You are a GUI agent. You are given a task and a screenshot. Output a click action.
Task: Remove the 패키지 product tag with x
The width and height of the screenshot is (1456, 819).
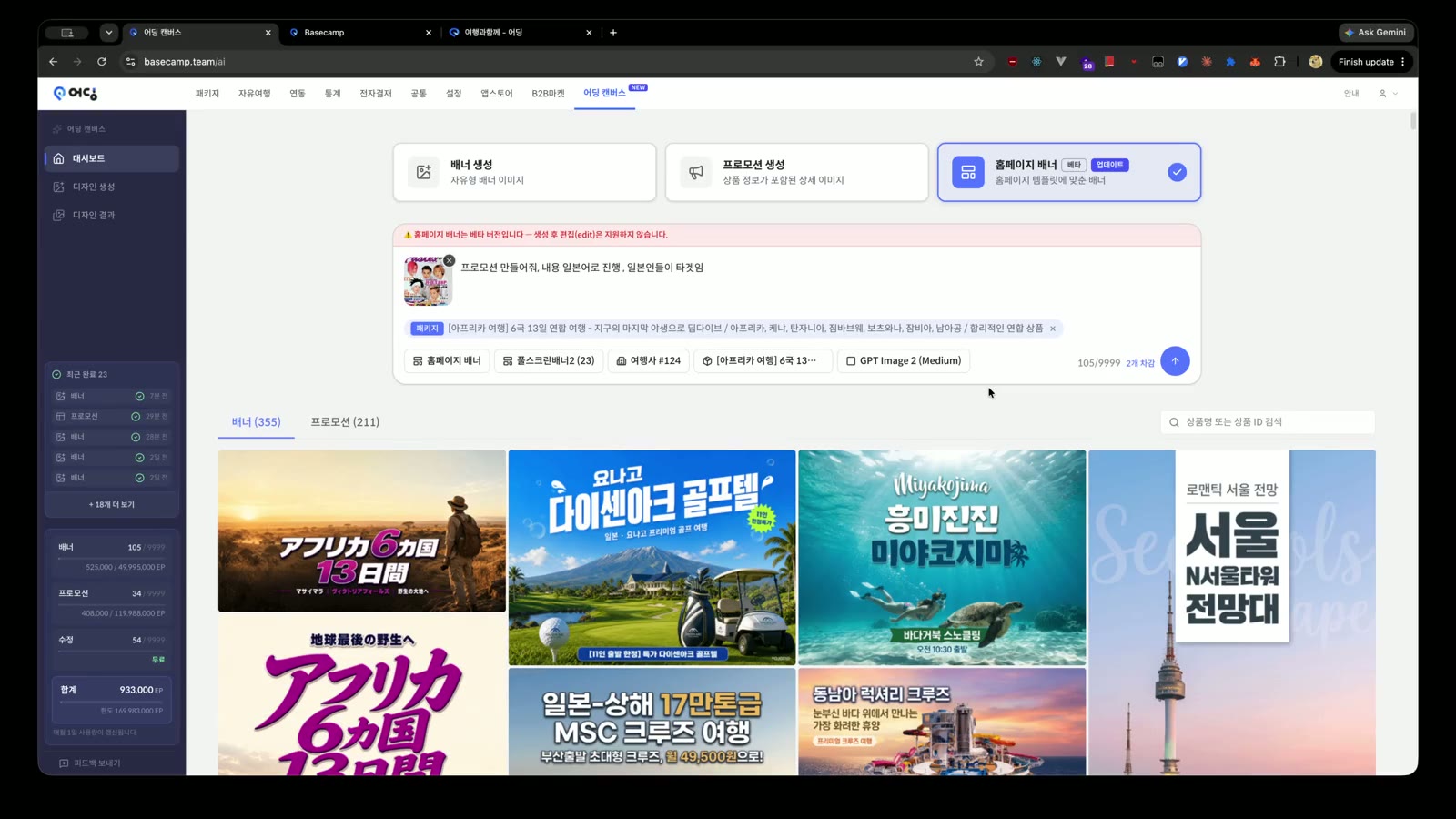pyautogui.click(x=1053, y=329)
